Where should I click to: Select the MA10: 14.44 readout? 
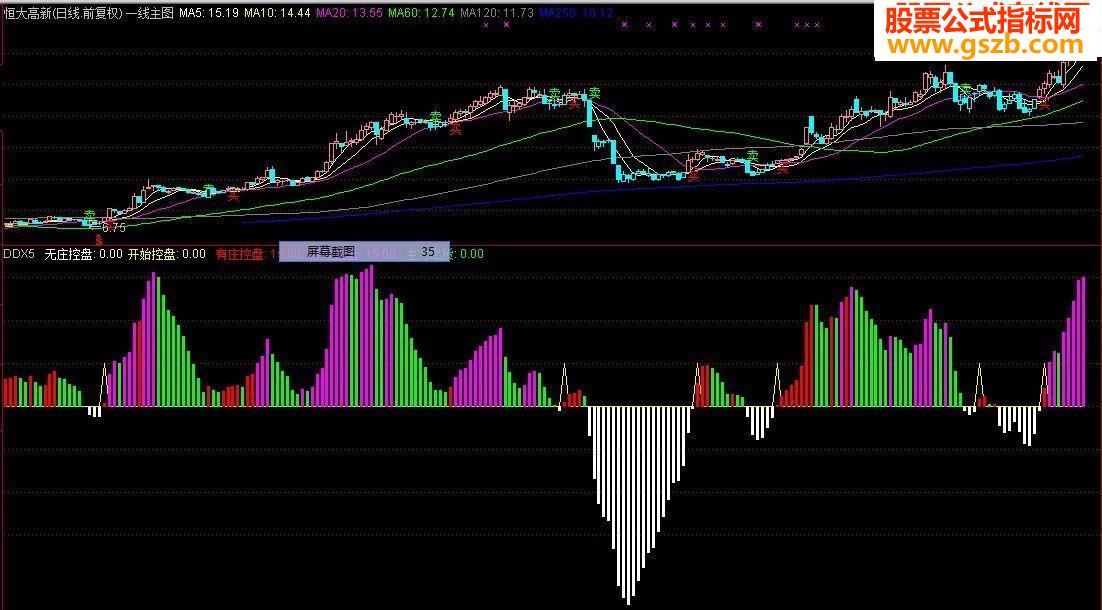coord(277,13)
